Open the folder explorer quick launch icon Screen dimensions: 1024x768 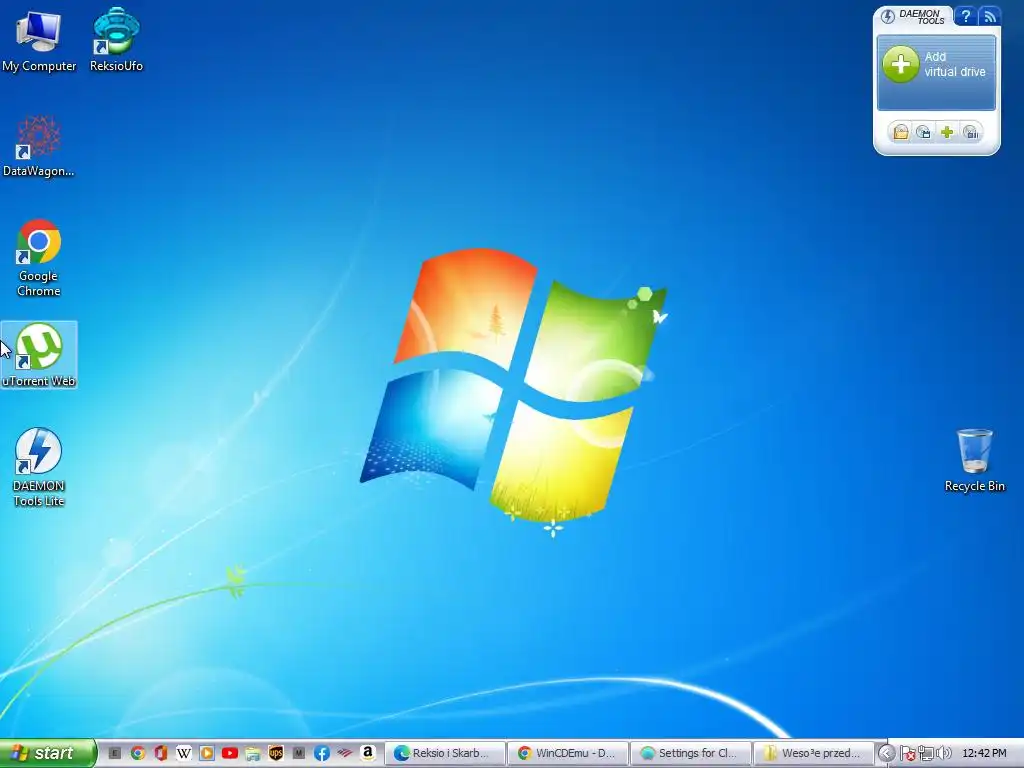tap(253, 753)
